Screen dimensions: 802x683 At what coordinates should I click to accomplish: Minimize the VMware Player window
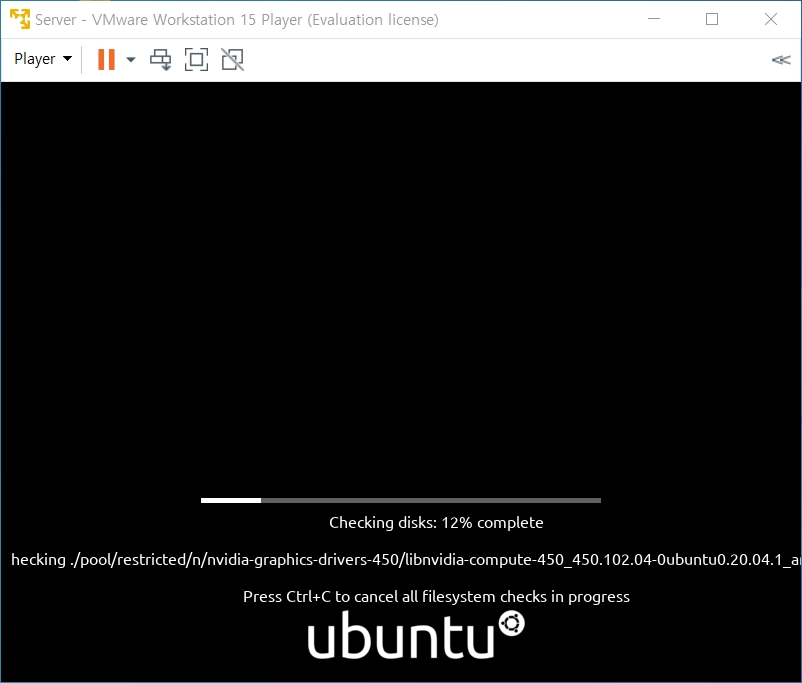[x=654, y=19]
